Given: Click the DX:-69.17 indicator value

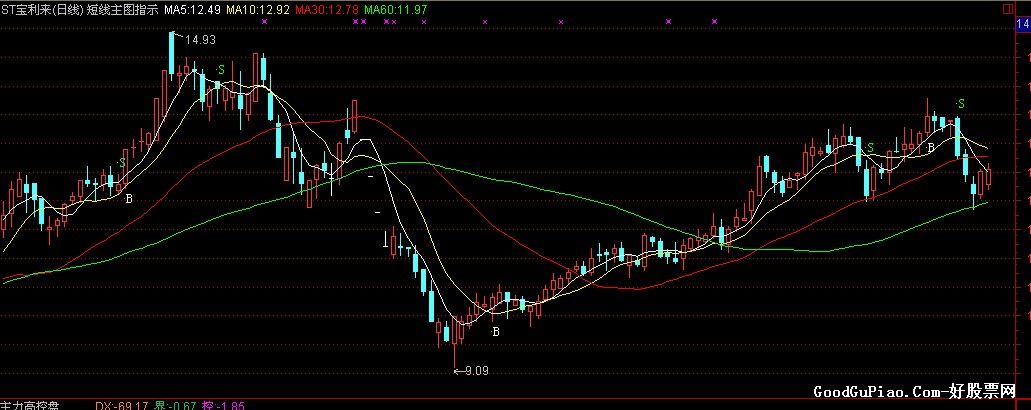Looking at the screenshot, I should click(x=122, y=407).
